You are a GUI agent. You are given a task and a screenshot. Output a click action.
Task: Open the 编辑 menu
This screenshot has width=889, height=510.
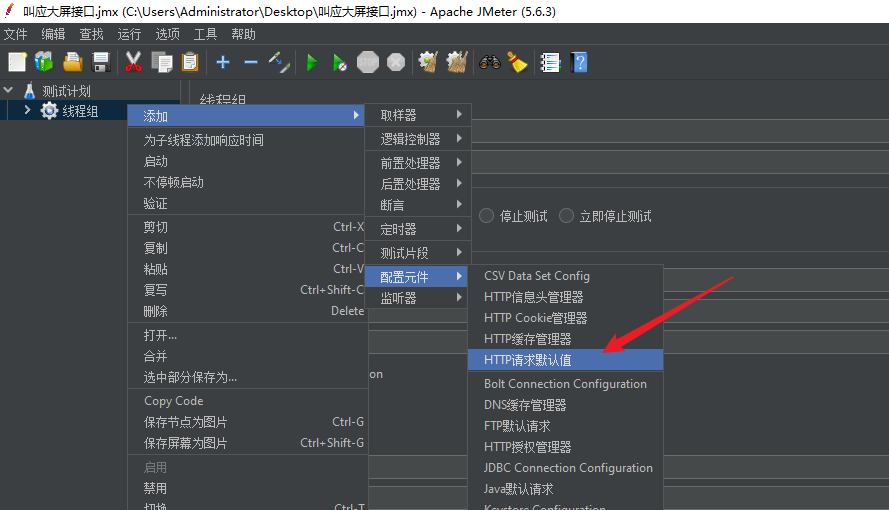click(x=53, y=34)
